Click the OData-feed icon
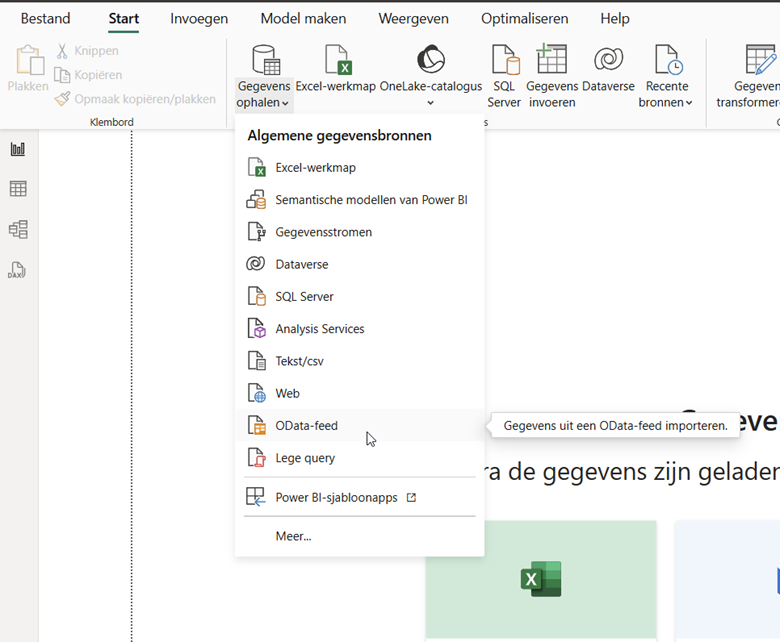Viewport: 780px width, 642px height. click(x=257, y=426)
